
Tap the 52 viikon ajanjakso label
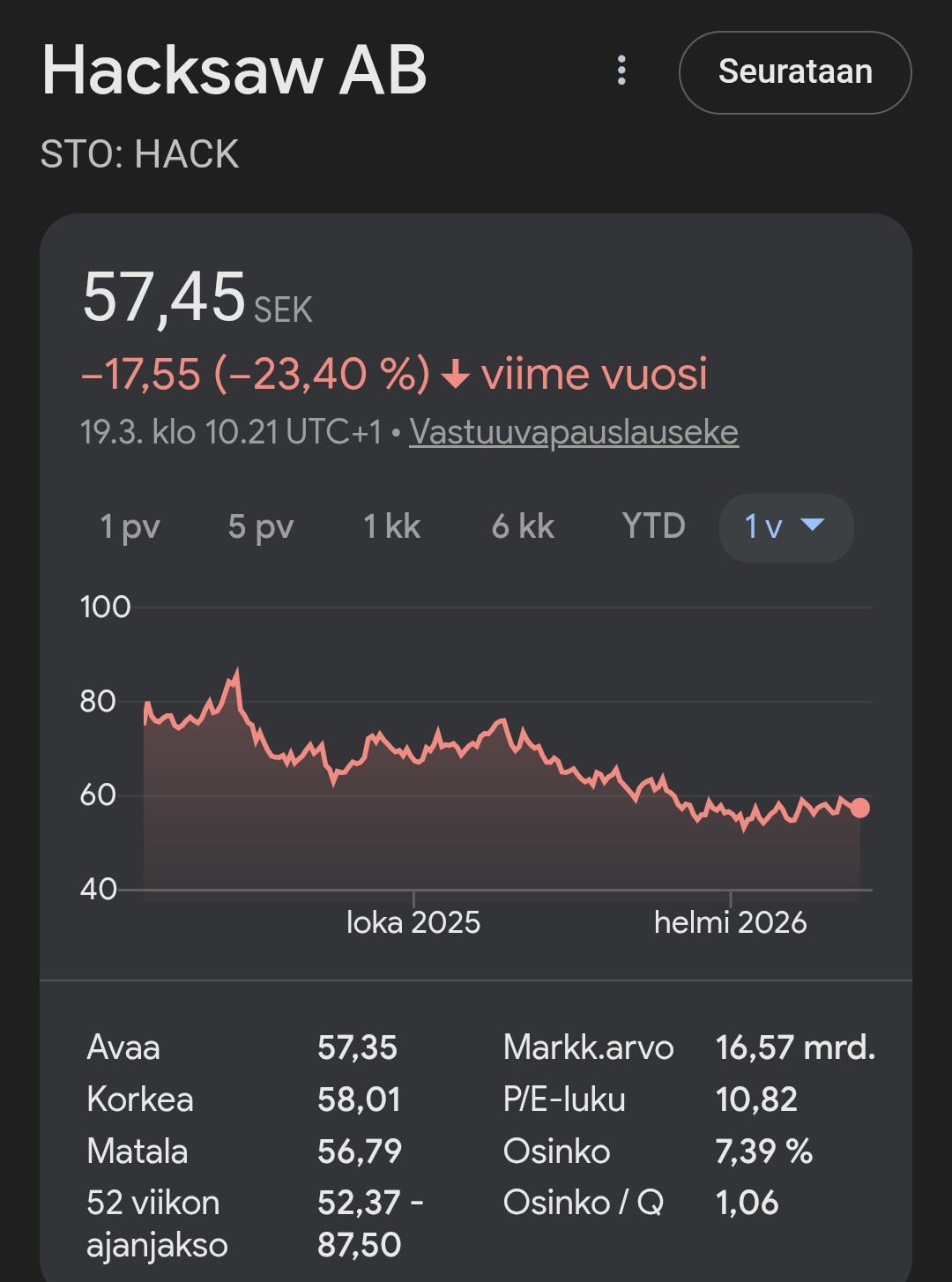click(157, 1224)
